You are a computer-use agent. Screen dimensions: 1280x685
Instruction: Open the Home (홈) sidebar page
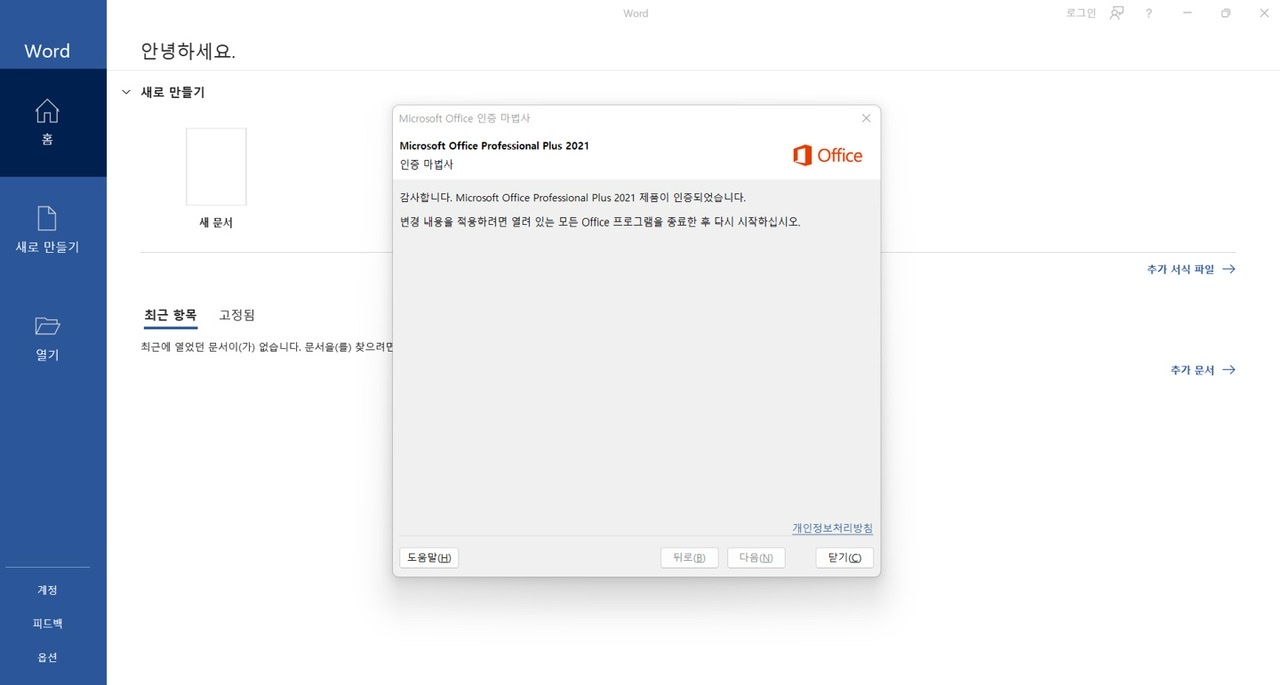[47, 123]
